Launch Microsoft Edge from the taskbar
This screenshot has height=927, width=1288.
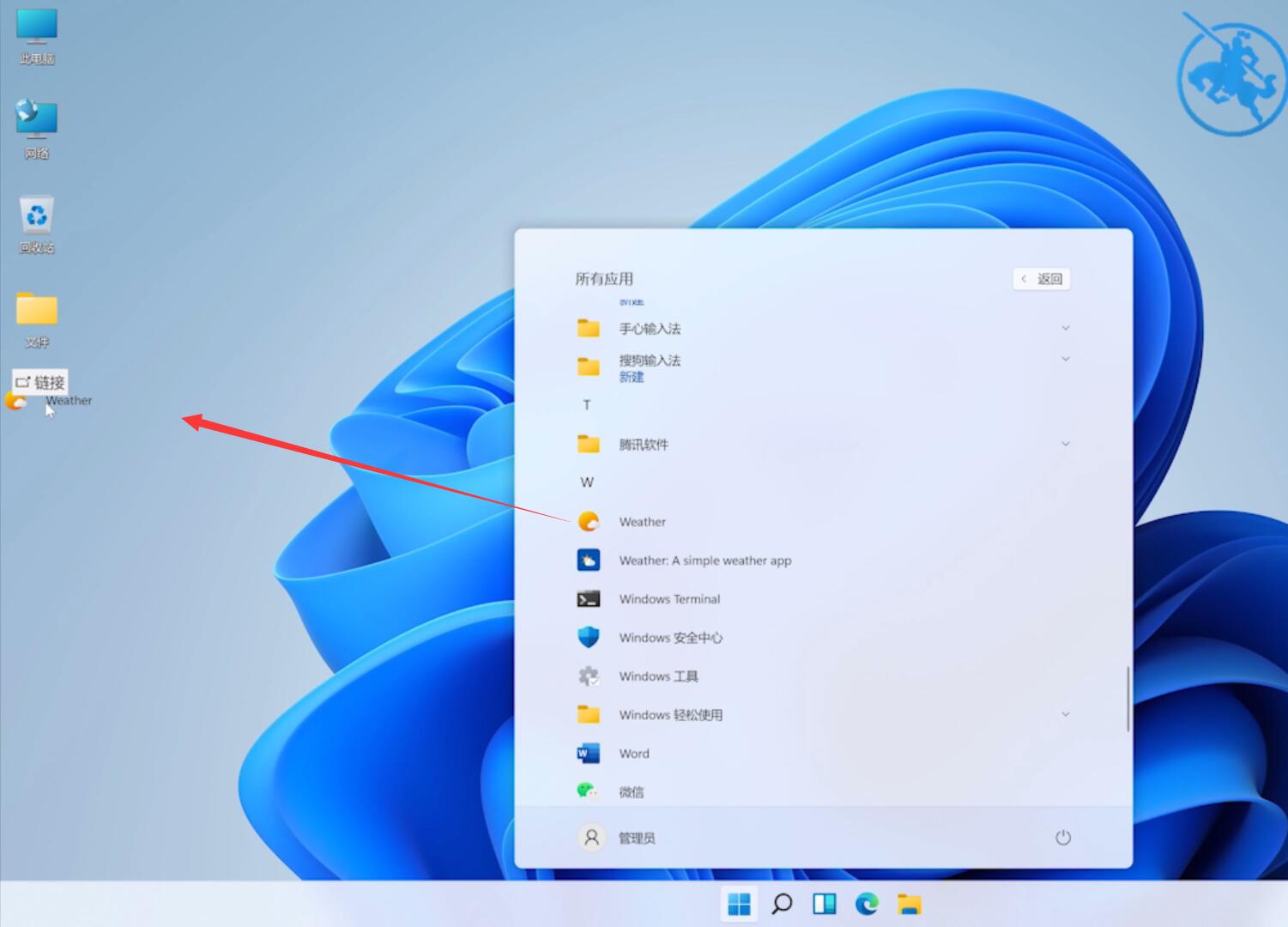867,904
